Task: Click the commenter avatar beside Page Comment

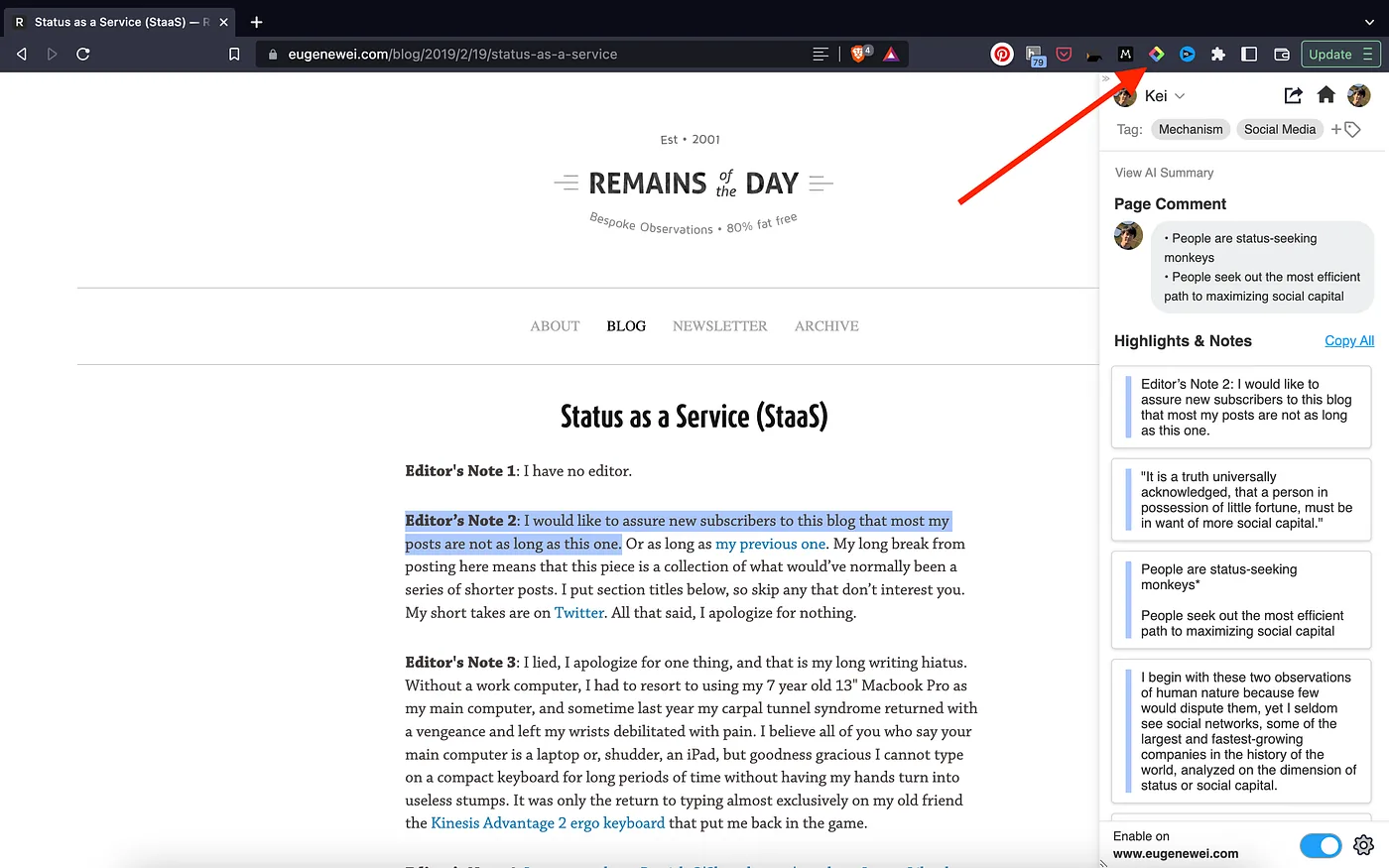Action: click(x=1128, y=236)
